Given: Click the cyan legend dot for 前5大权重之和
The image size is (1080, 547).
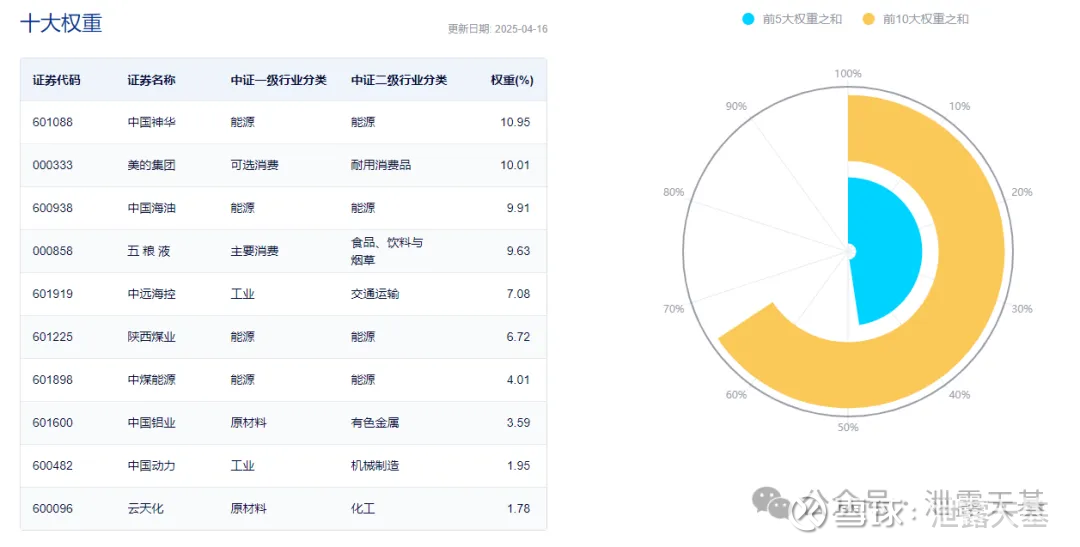Looking at the screenshot, I should tap(748, 19).
